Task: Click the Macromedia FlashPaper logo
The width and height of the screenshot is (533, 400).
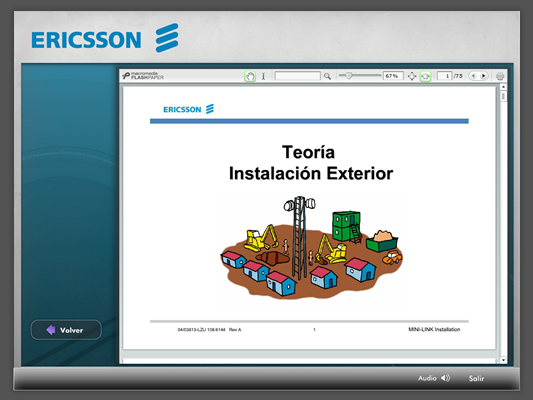Action: [x=143, y=76]
